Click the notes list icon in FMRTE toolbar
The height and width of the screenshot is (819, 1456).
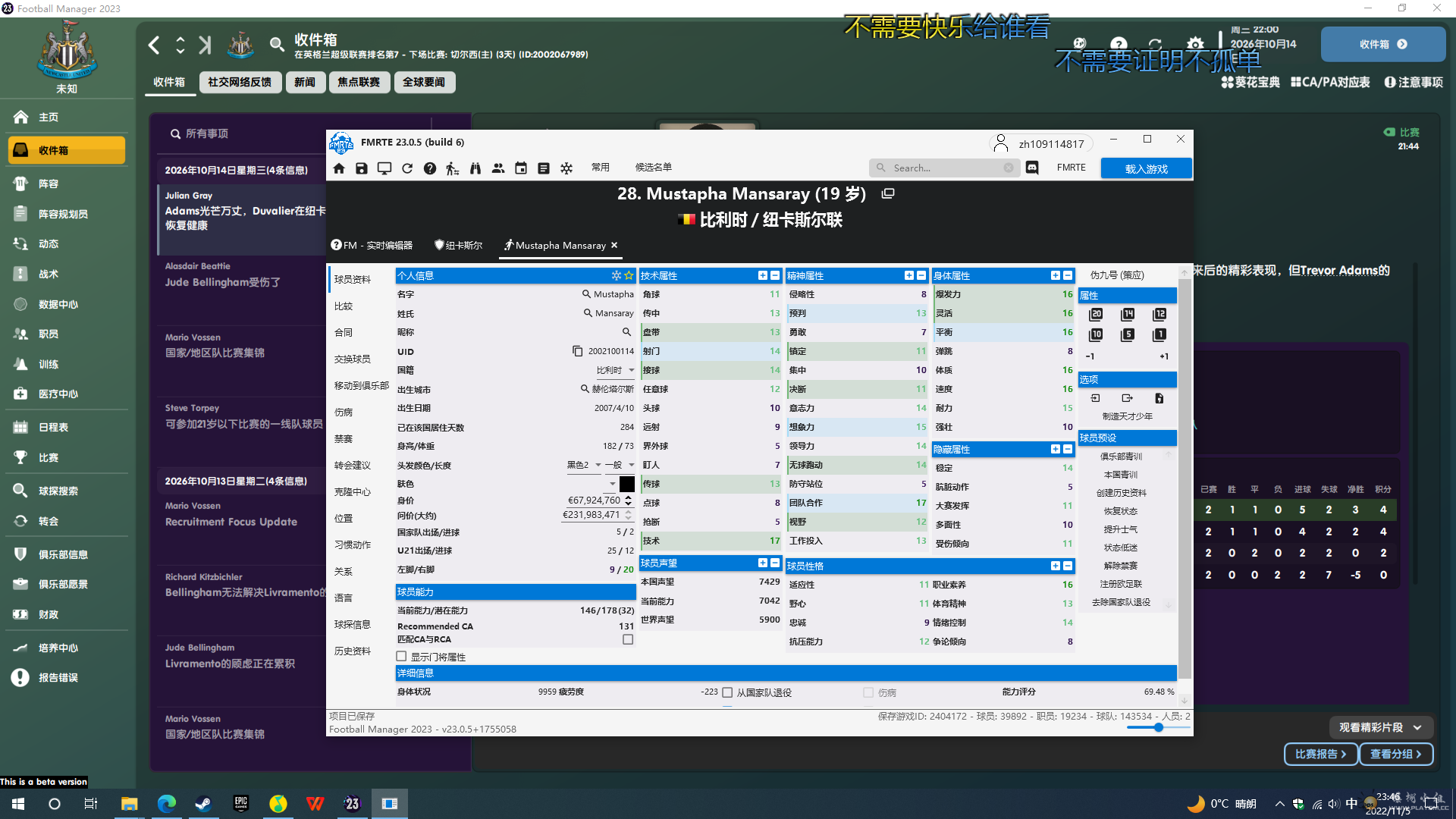coord(544,168)
